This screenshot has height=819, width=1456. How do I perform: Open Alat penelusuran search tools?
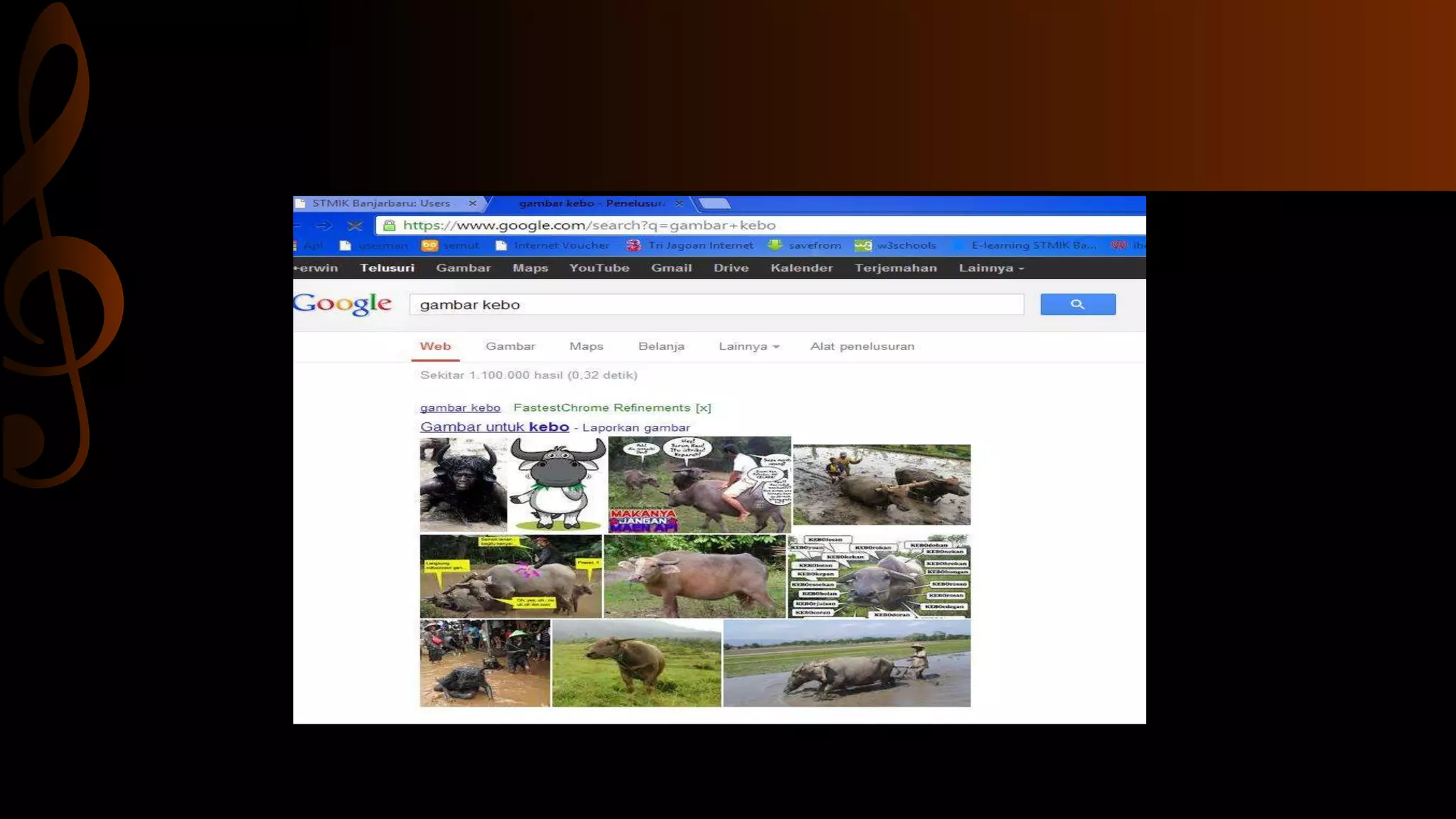[x=862, y=346]
